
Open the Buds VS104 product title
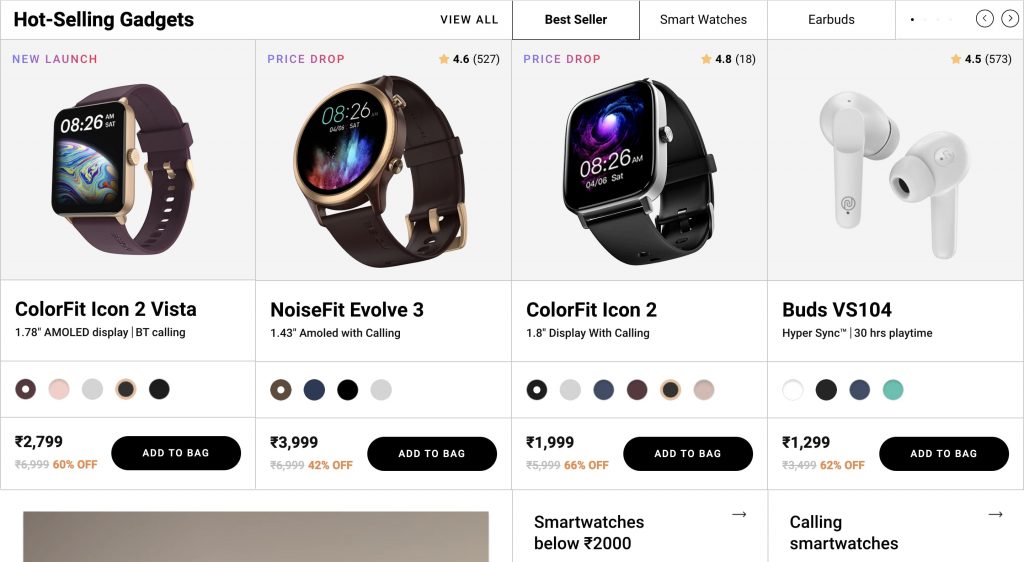[x=836, y=309]
